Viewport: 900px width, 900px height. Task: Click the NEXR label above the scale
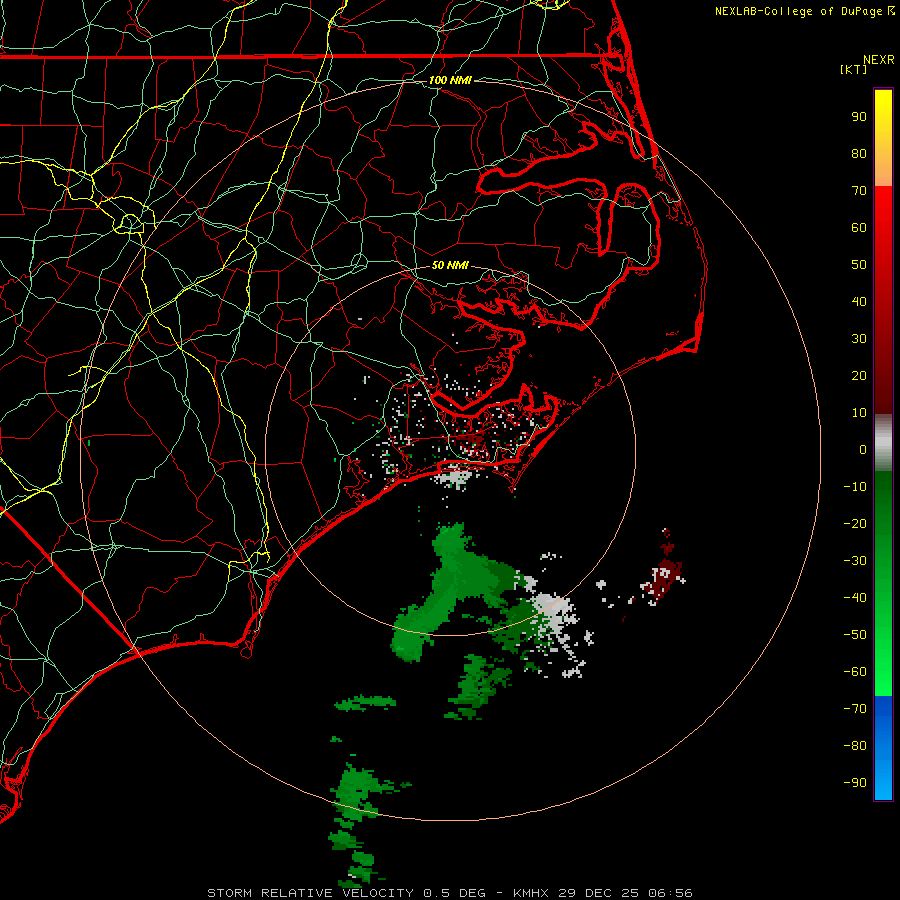click(x=879, y=60)
